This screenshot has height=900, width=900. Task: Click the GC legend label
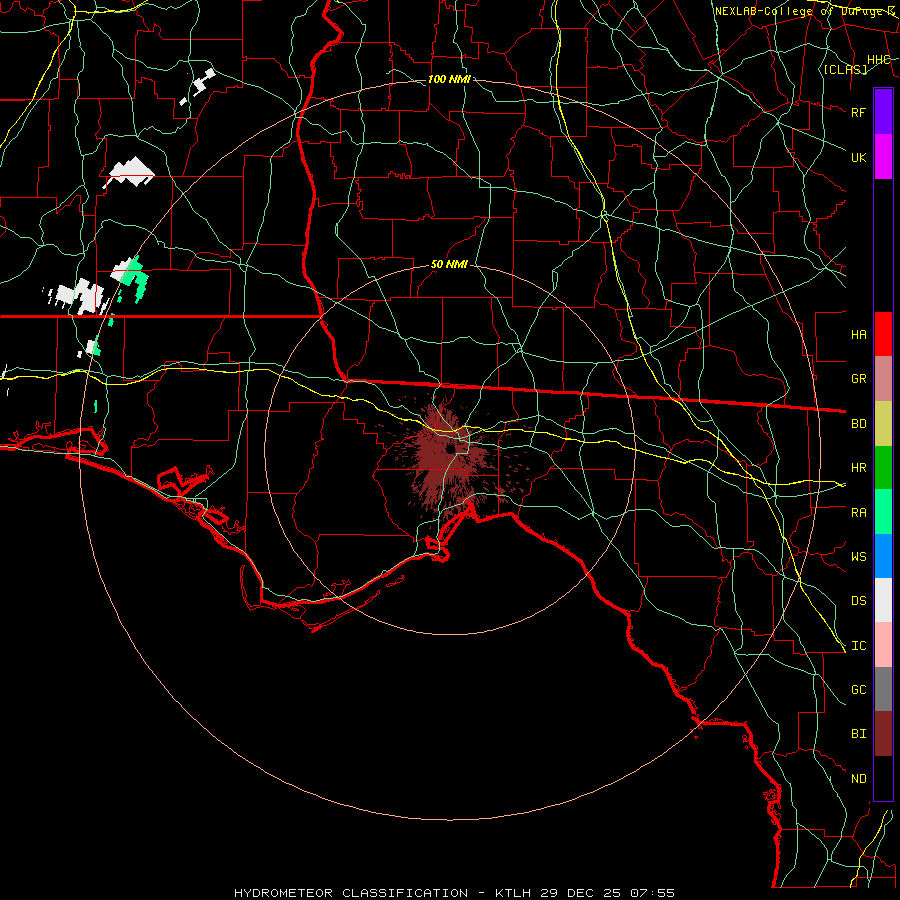pos(859,690)
